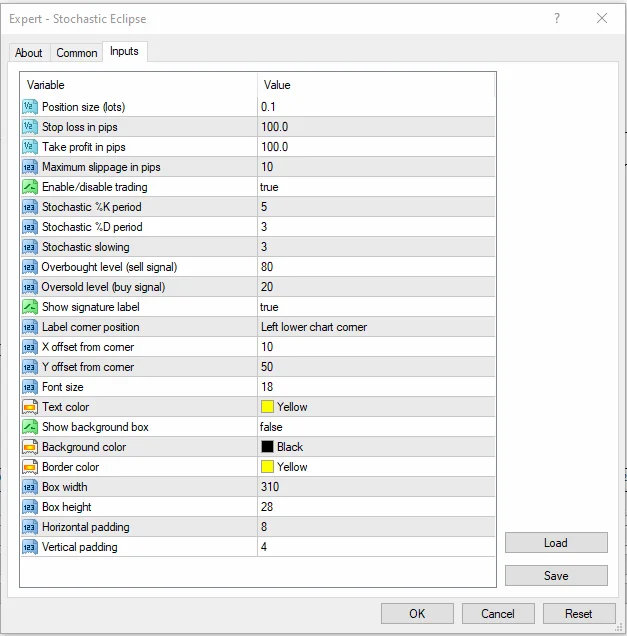Viewport: 627px width, 636px height.
Task: Click the icon beside Overbought level (sell signal)
Action: [30, 267]
